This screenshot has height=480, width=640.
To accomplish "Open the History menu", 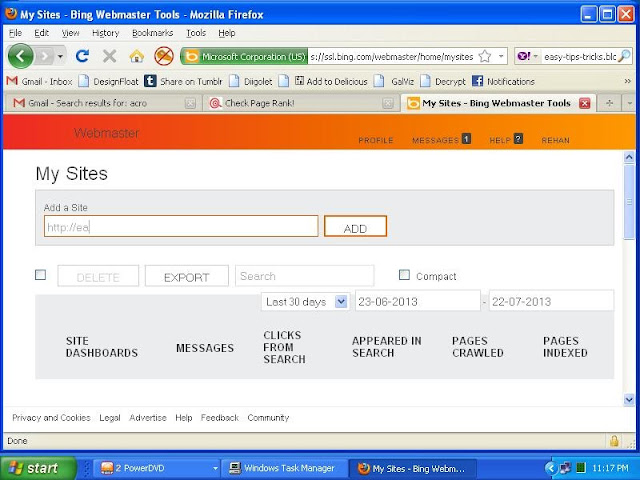I will (105, 33).
